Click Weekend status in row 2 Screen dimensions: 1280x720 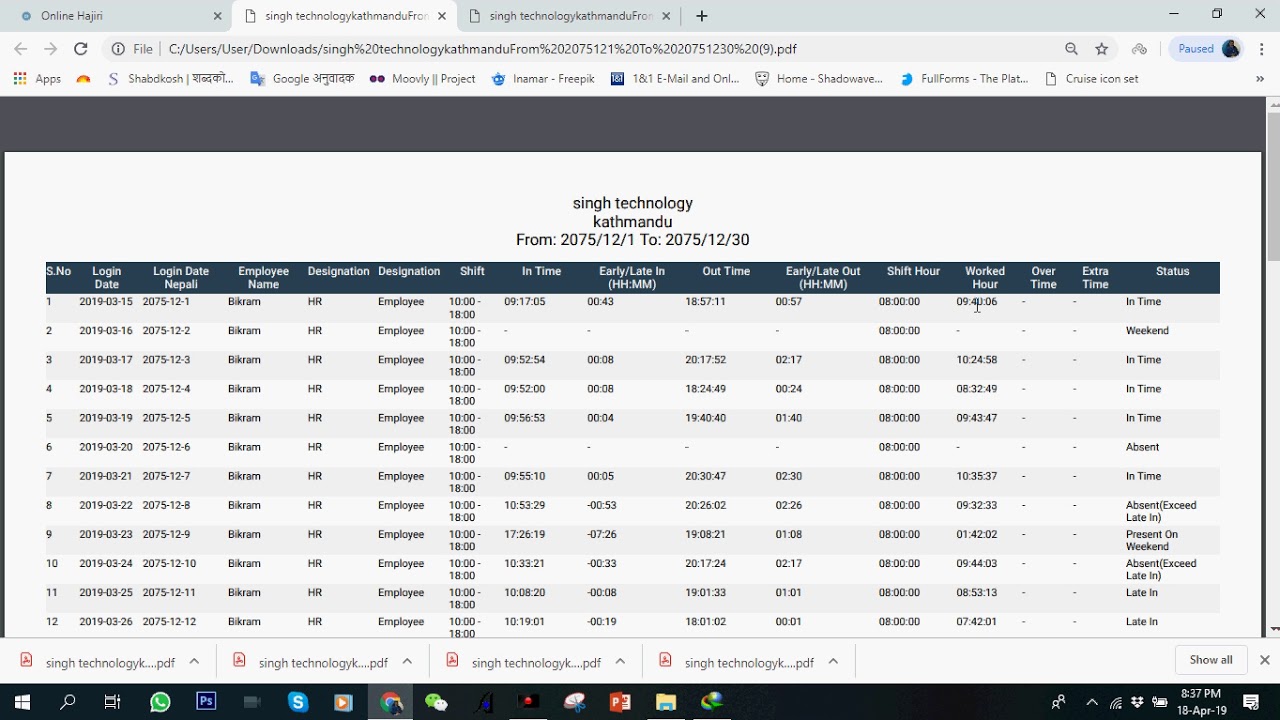[1147, 331]
